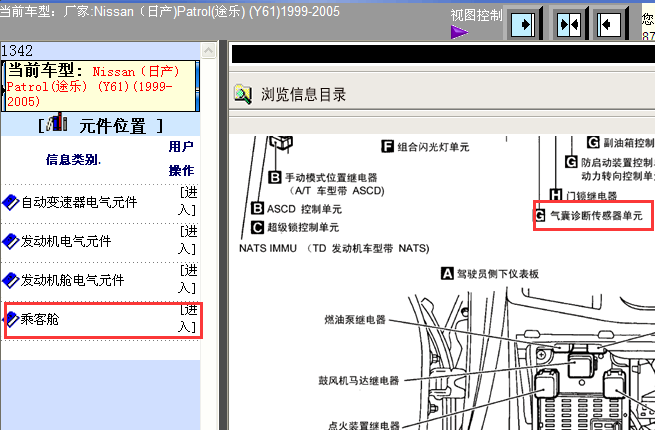Open 发动机电气元件 category
The height and width of the screenshot is (430, 655).
tap(66, 241)
